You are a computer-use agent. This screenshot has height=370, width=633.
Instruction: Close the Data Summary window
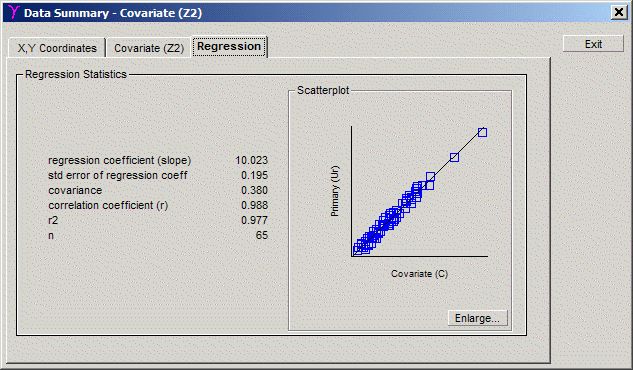[618, 13]
